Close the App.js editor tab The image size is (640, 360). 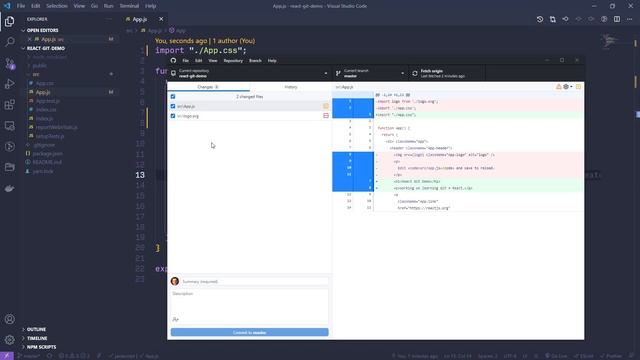161,19
